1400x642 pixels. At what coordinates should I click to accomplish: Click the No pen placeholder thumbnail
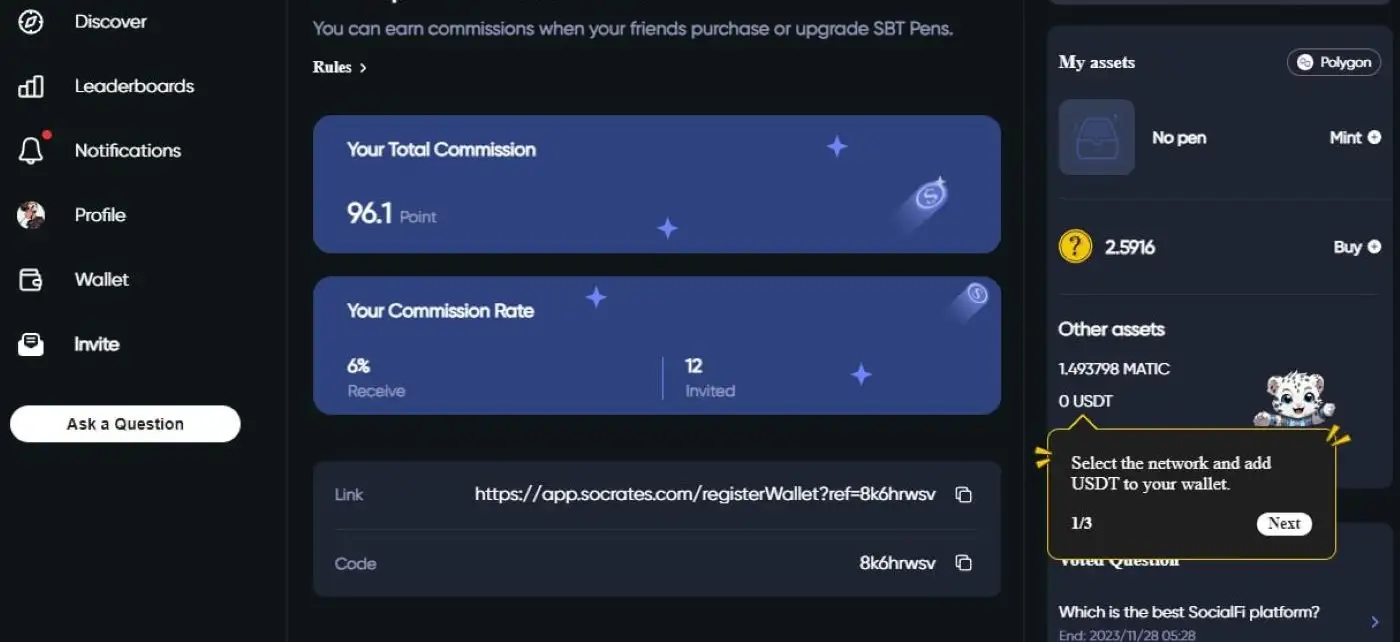(x=1096, y=138)
